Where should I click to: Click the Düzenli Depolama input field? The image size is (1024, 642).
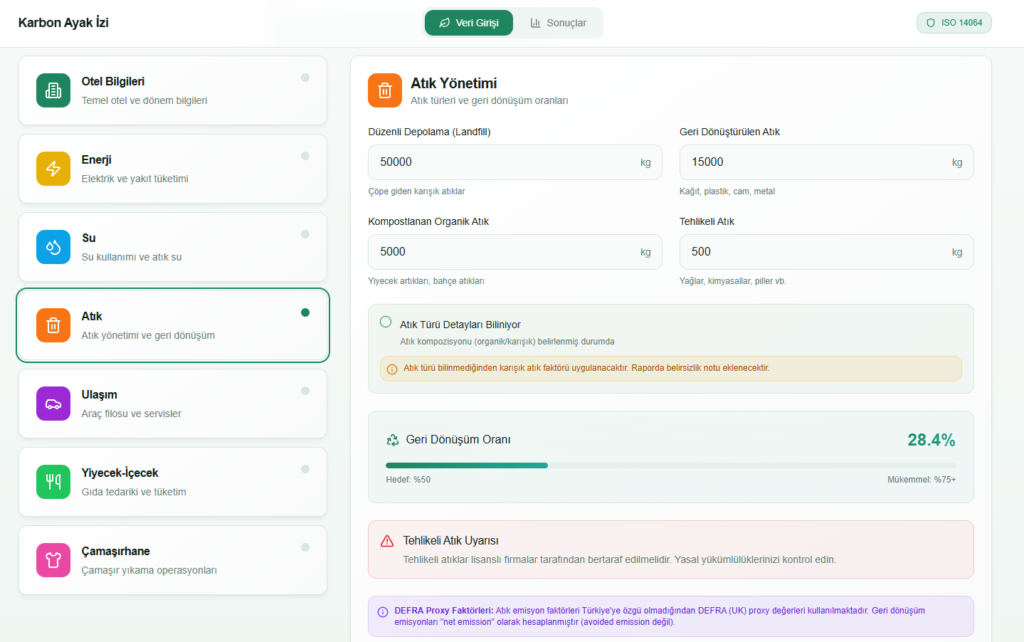(500, 162)
